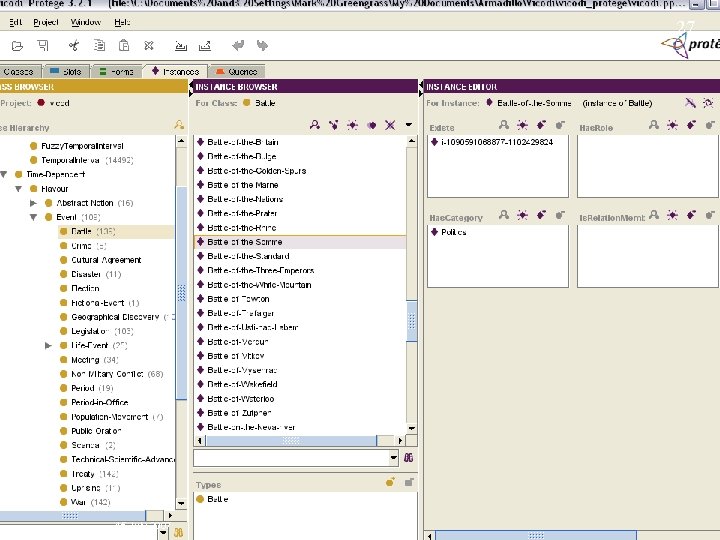Open the instance search combo box dropdown
Image resolution: width=720 pixels, height=540 pixels.
point(394,457)
